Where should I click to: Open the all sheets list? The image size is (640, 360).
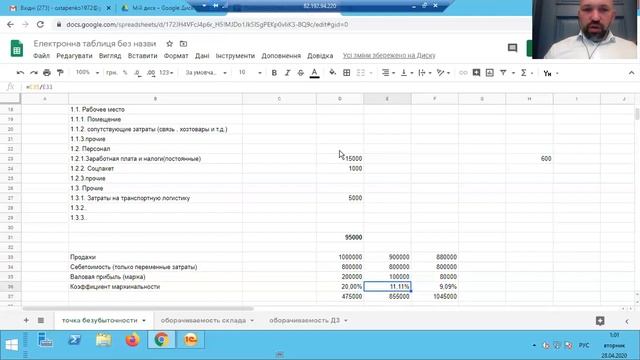(41, 320)
